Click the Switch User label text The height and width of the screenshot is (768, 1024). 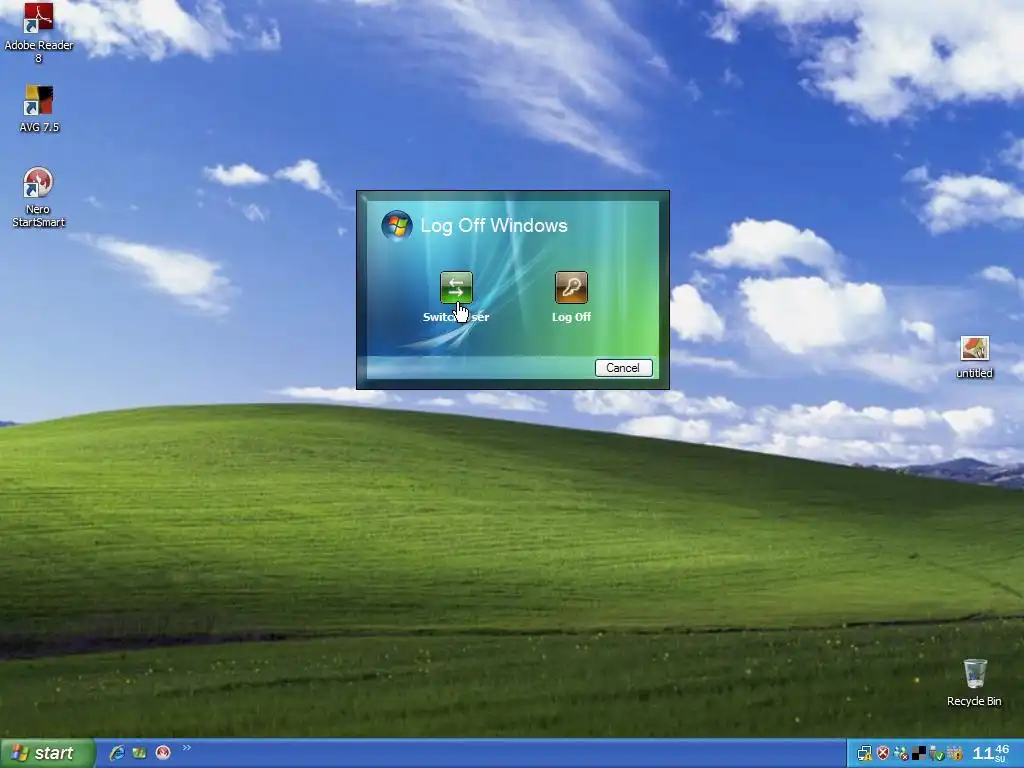pyautogui.click(x=456, y=317)
